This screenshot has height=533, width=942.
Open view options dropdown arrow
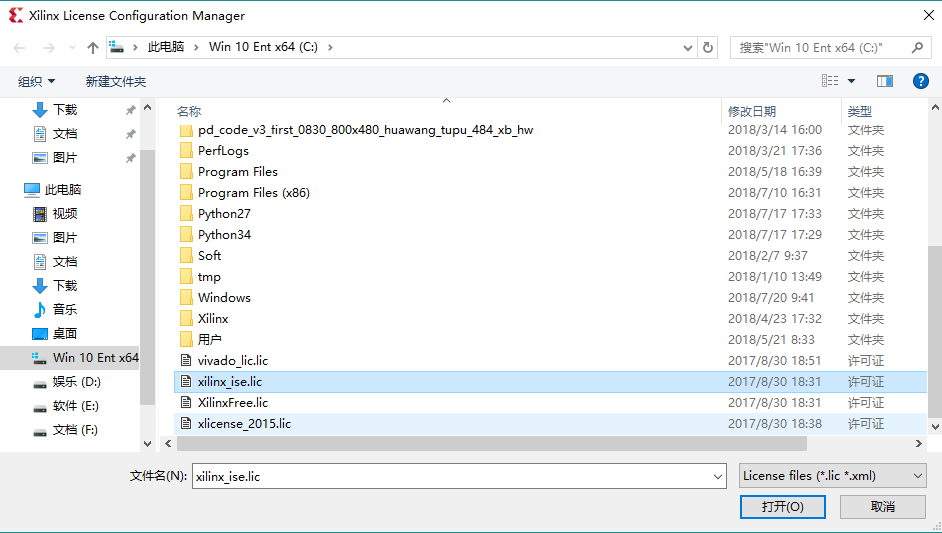[x=851, y=81]
